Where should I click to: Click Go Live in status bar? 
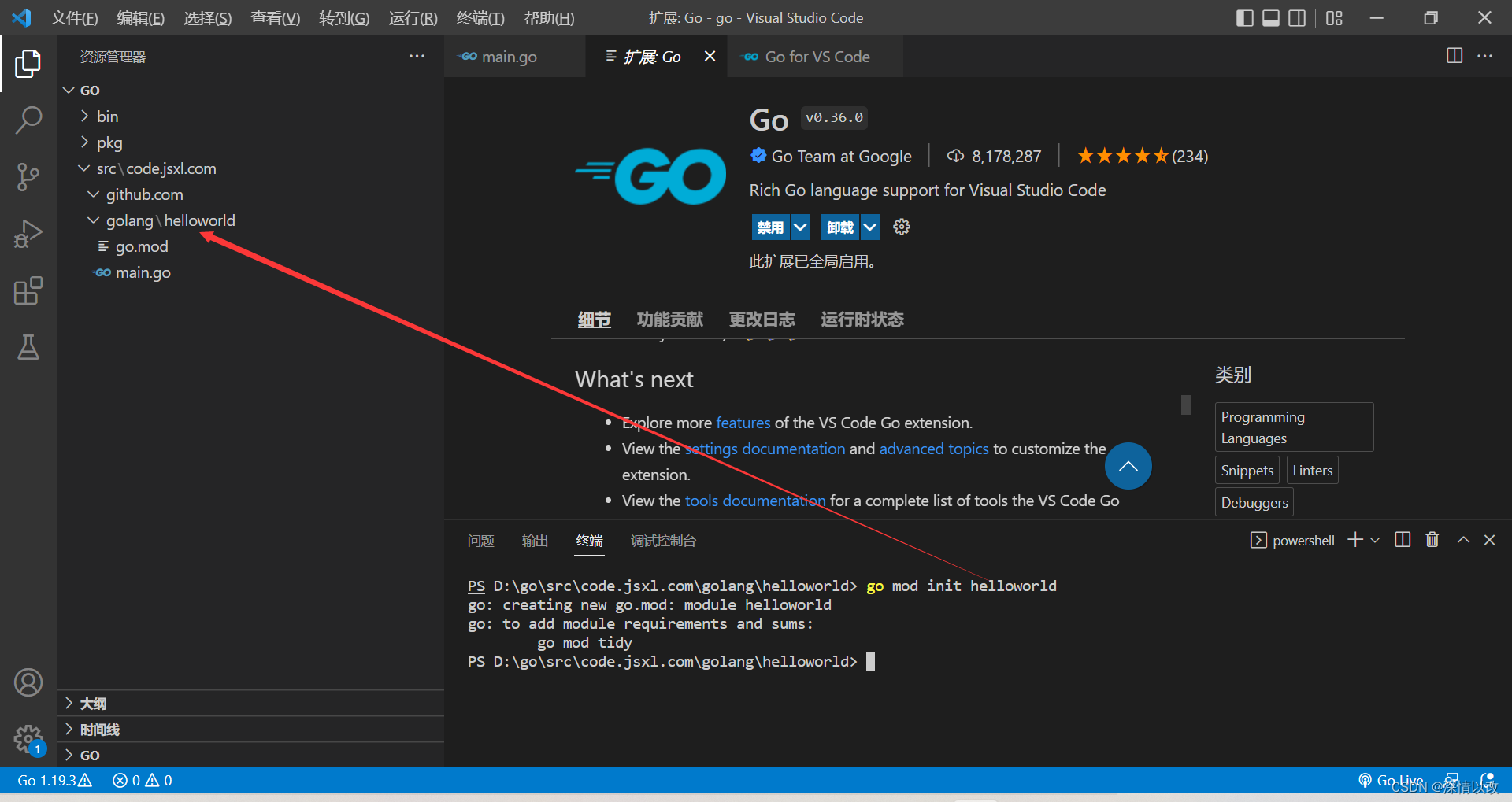pyautogui.click(x=1391, y=781)
